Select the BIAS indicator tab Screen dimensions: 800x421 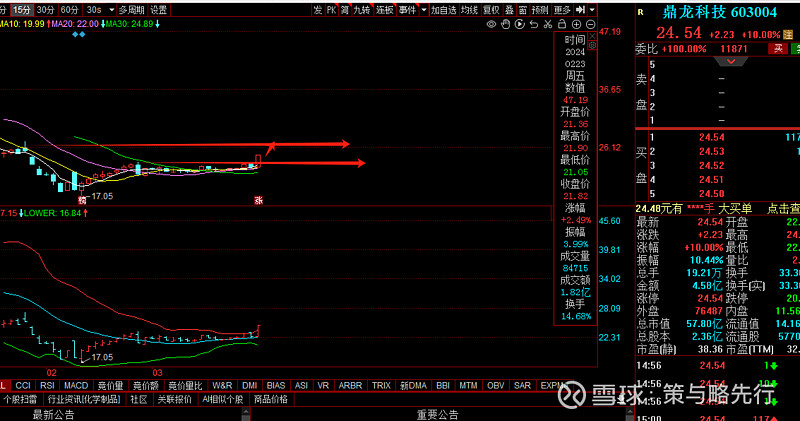pyautogui.click(x=276, y=386)
